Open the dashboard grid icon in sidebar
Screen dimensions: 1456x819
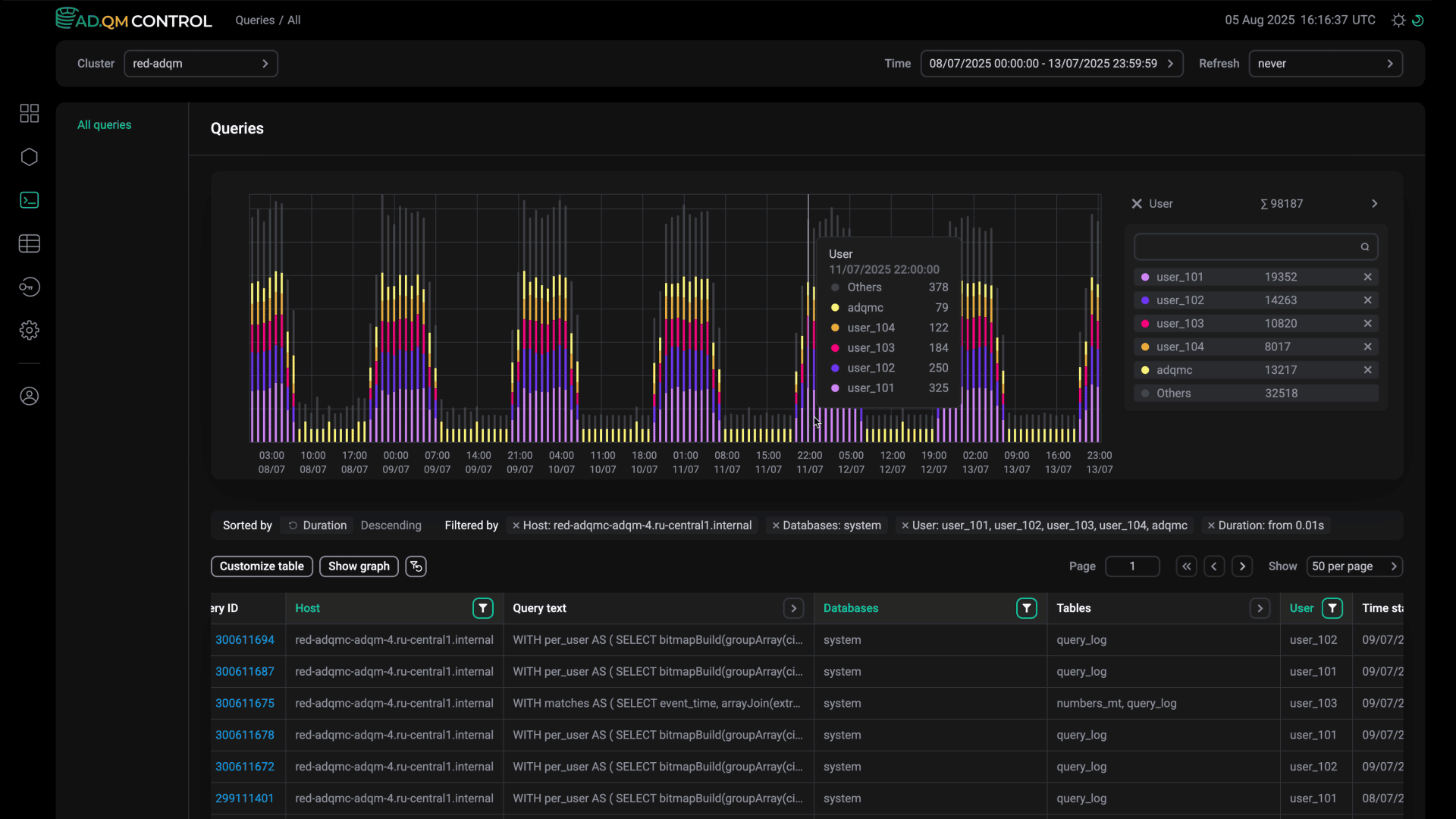29,114
